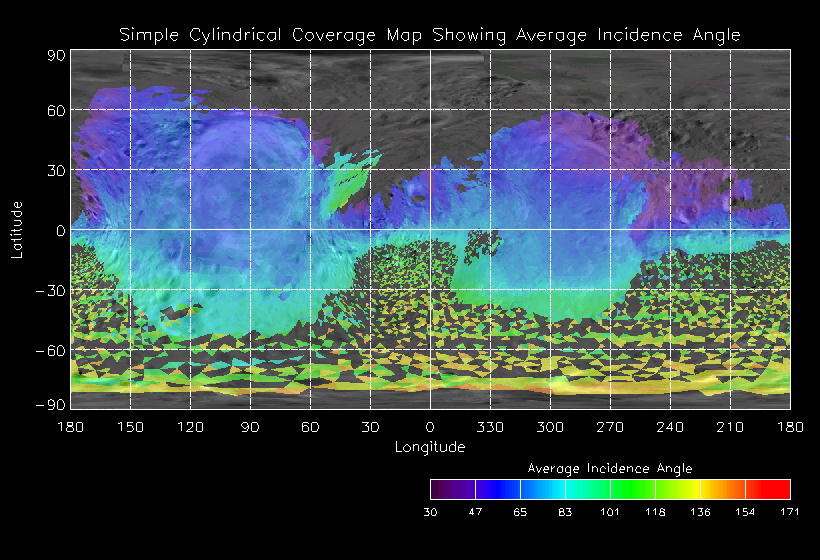Click the -30 latitude tick label
This screenshot has height=560, width=820.
tap(49, 290)
